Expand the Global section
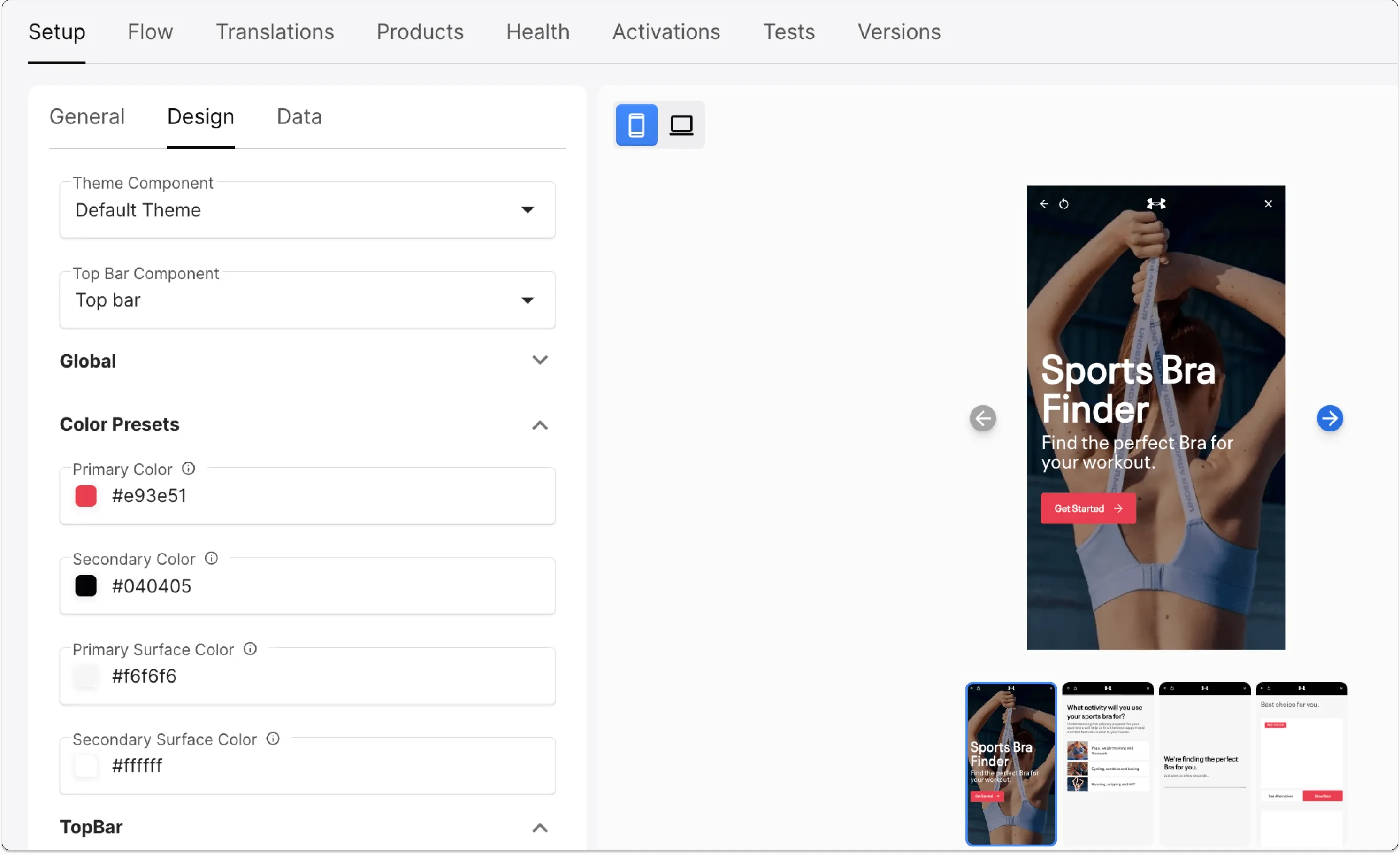This screenshot has height=854, width=1400. point(540,360)
